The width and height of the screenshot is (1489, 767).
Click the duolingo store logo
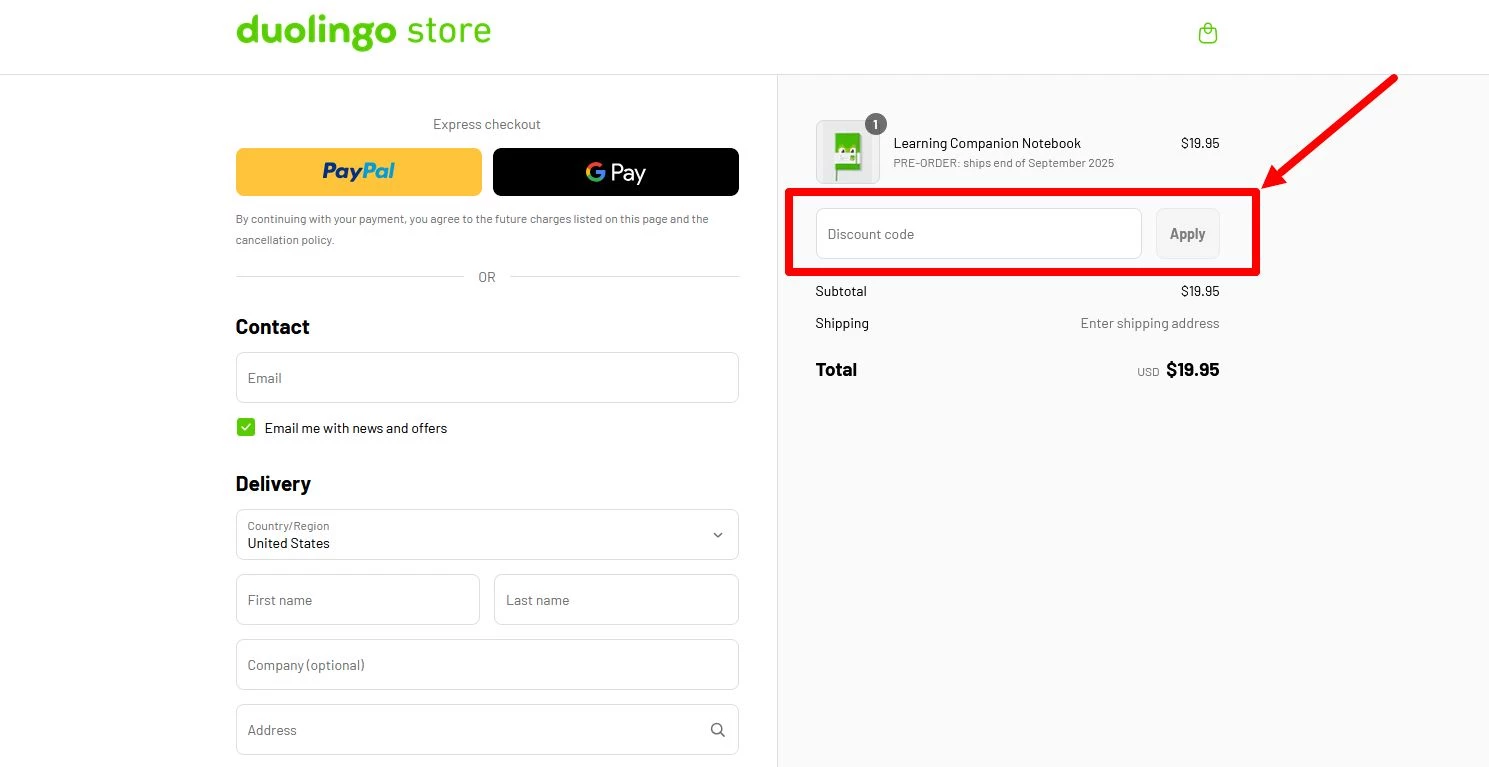point(363,32)
